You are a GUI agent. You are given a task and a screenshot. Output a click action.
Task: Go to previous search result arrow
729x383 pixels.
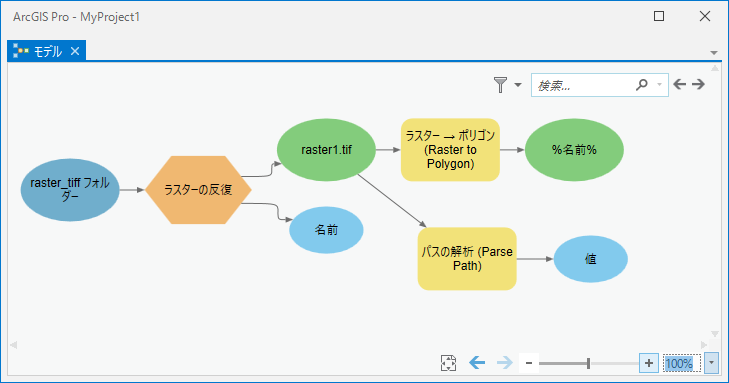coord(679,84)
